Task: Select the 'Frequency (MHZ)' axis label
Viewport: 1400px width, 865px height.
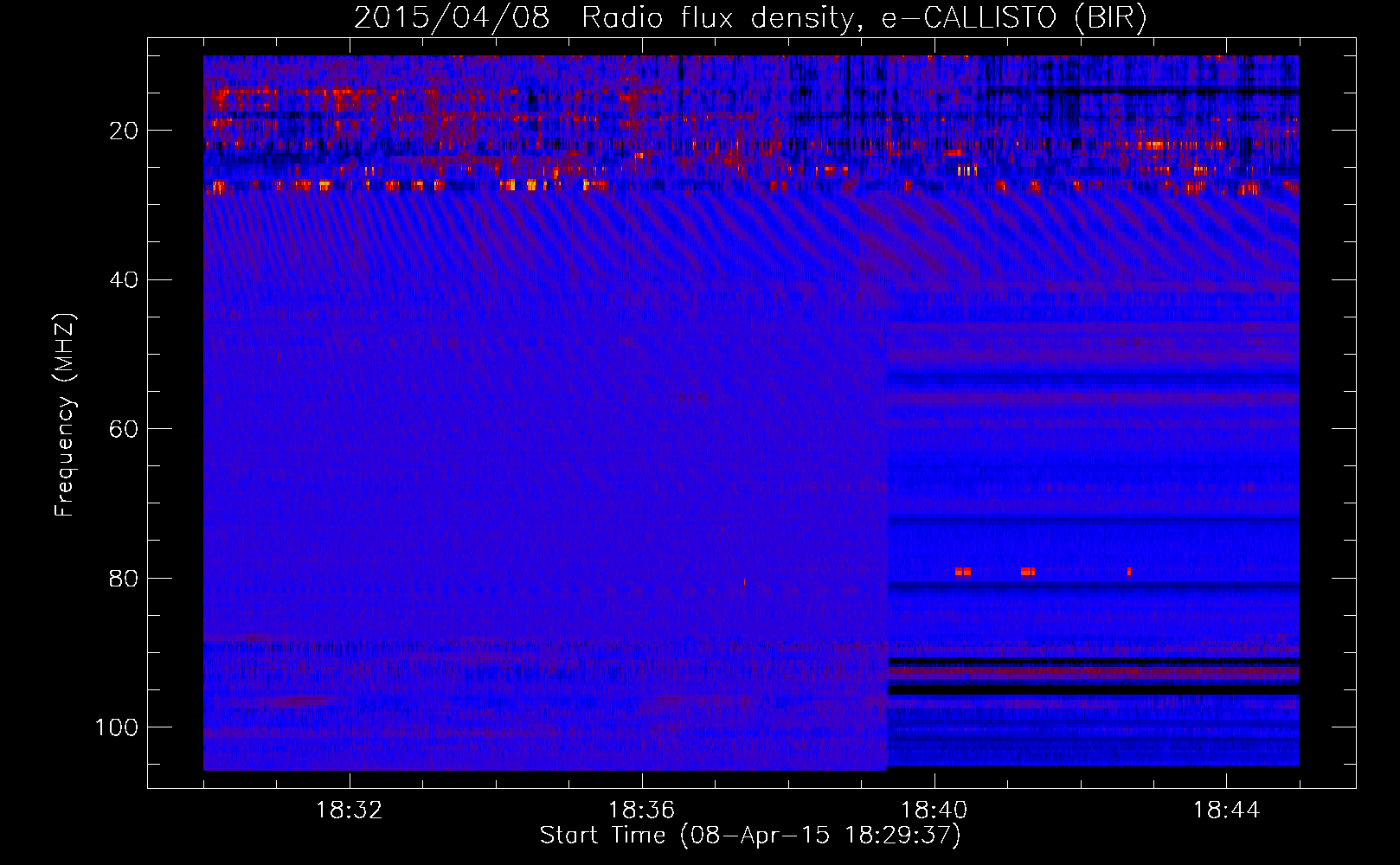Action: click(66, 414)
